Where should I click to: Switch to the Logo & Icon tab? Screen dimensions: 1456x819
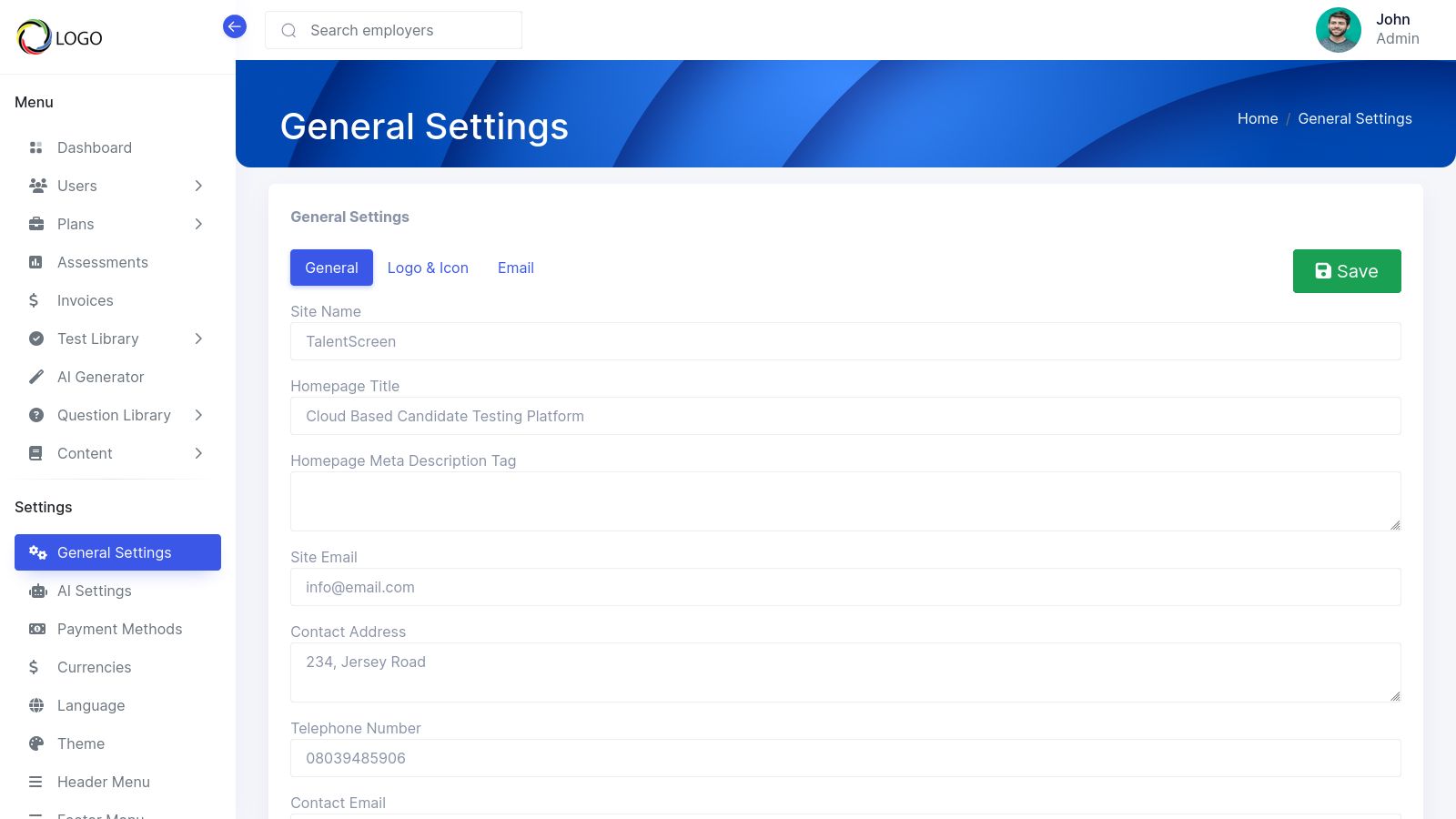(x=428, y=268)
